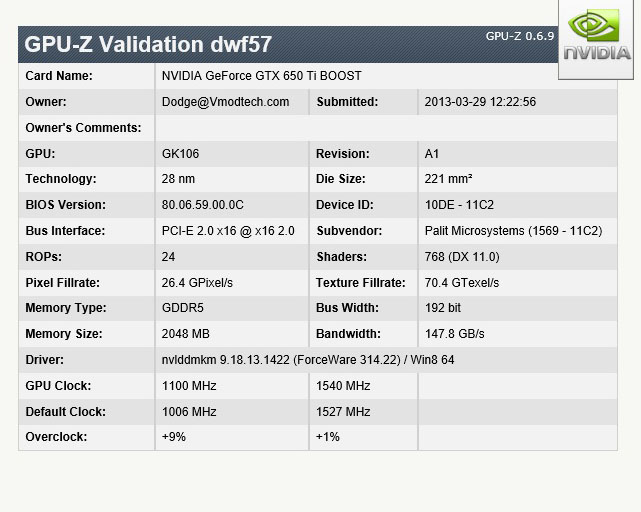Click the NVIDIA logo icon
The width and height of the screenshot is (641, 512).
[596, 38]
